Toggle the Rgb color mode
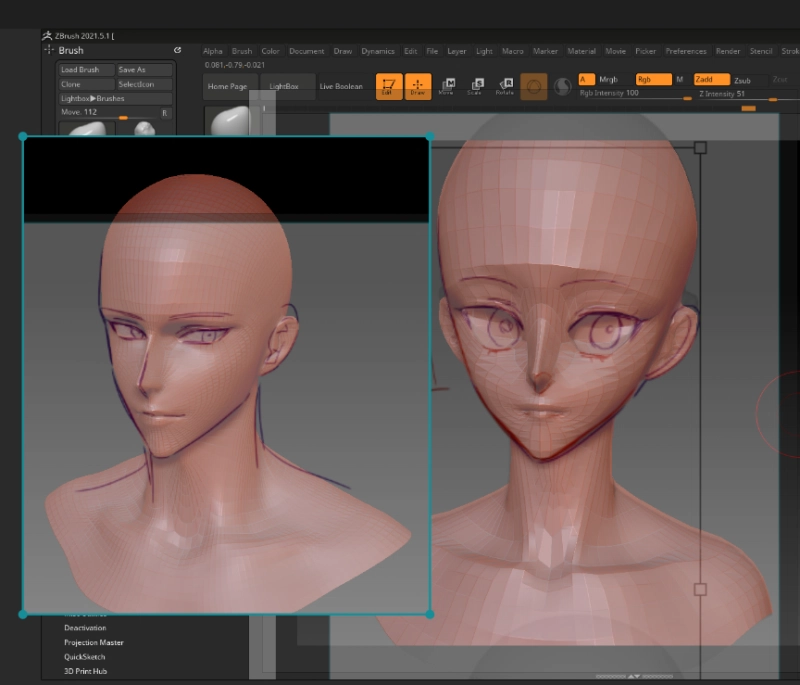 click(653, 79)
